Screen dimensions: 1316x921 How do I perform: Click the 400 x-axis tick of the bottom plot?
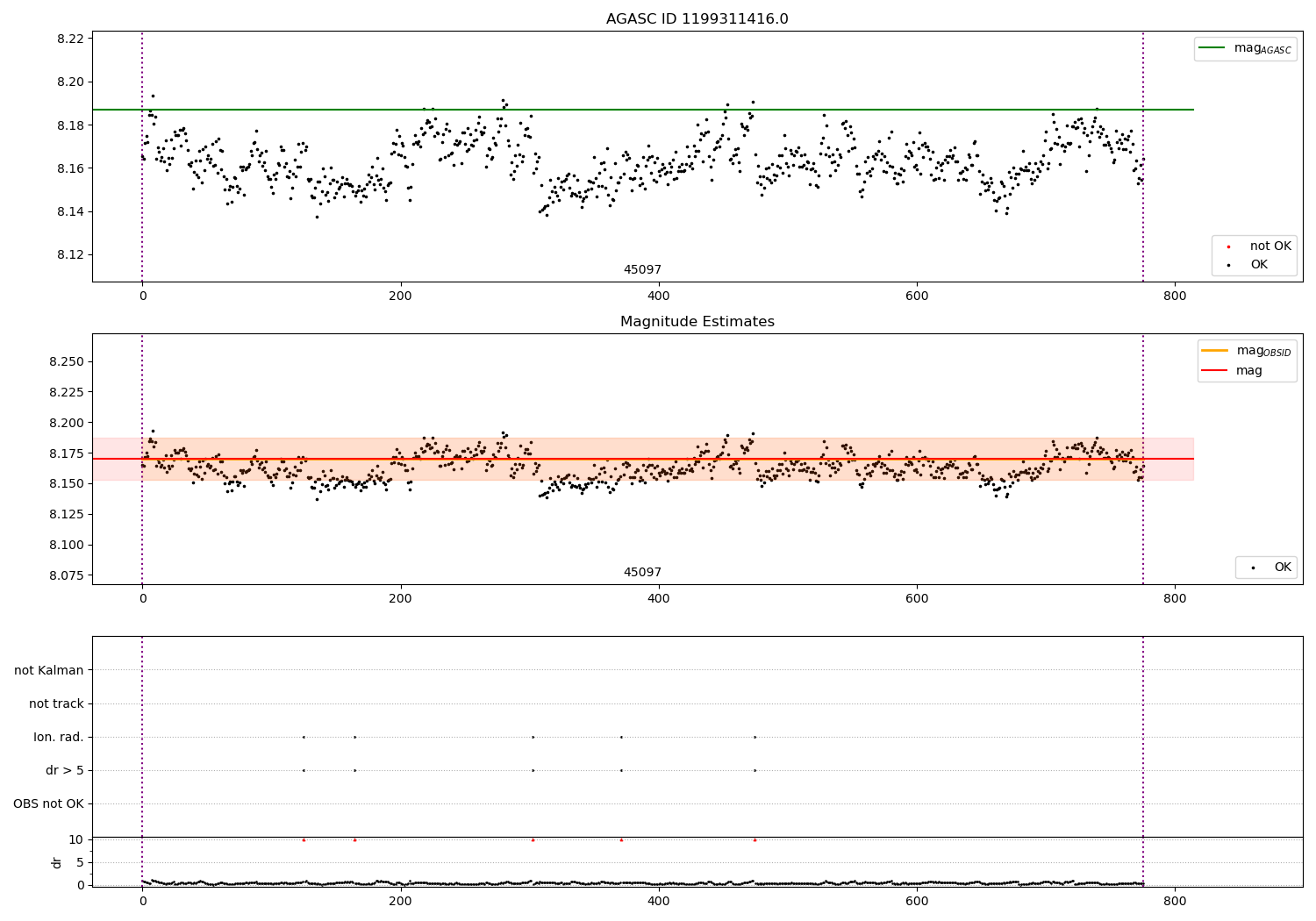(x=658, y=900)
